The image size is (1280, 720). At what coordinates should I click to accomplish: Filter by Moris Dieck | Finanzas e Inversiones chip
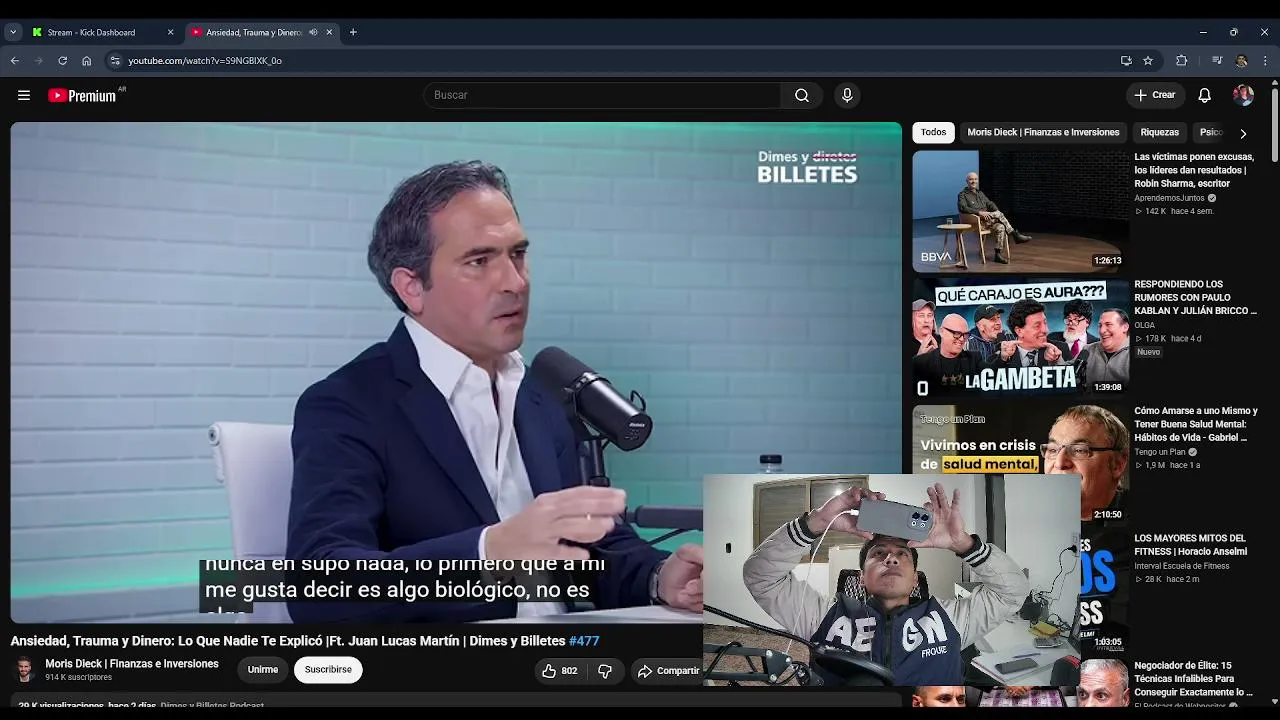coord(1043,132)
